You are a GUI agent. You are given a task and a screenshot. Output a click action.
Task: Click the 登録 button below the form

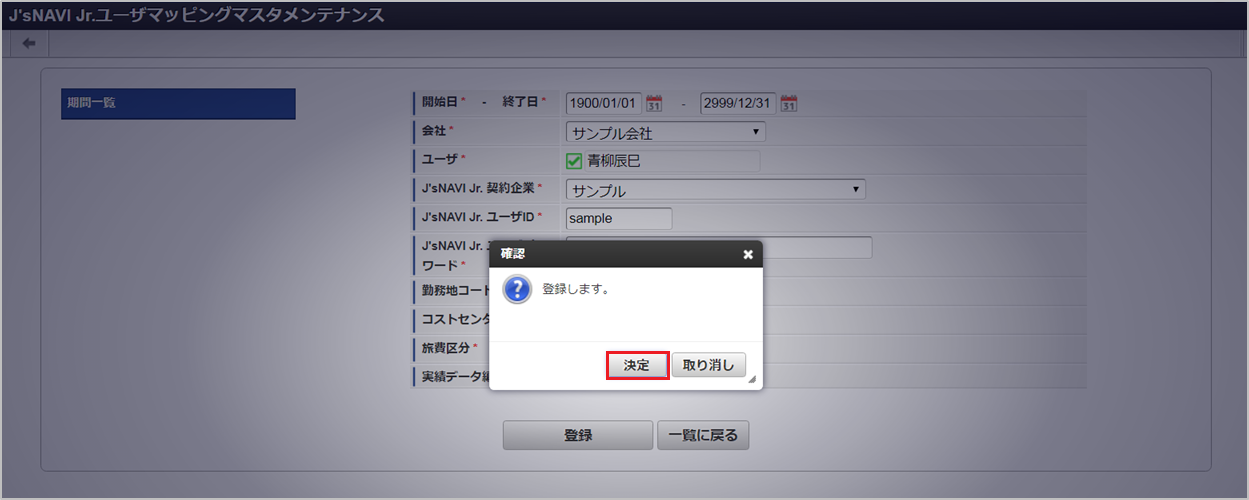(x=578, y=435)
